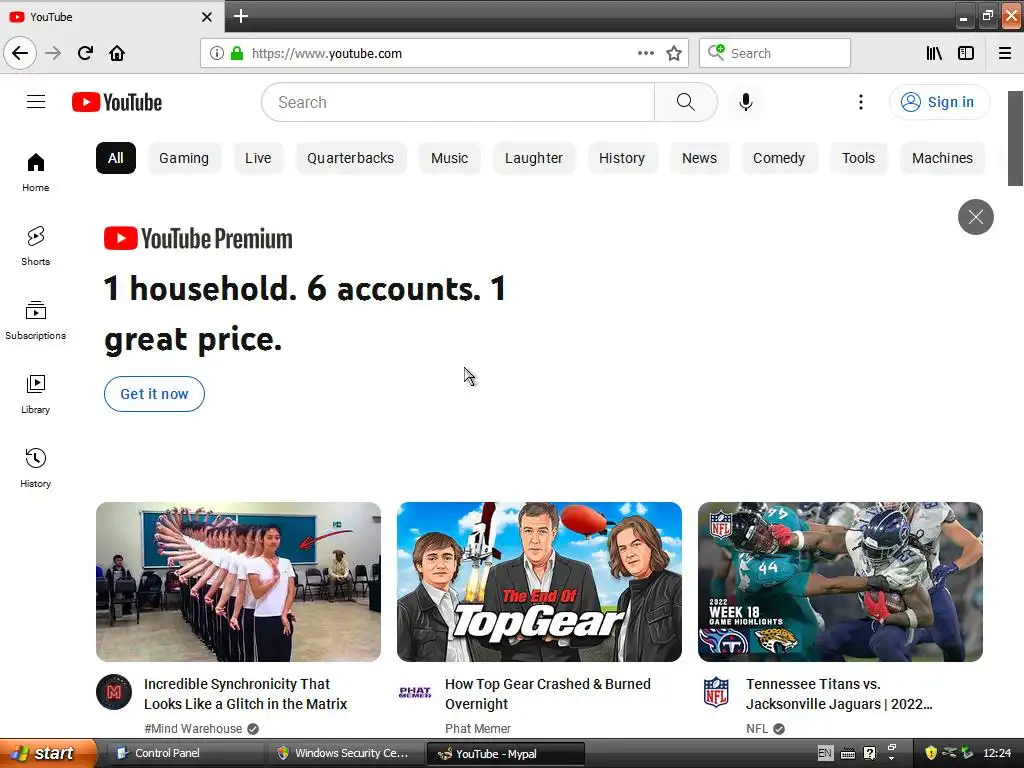The width and height of the screenshot is (1024, 768).
Task: Click the Sign in button
Action: click(x=939, y=102)
